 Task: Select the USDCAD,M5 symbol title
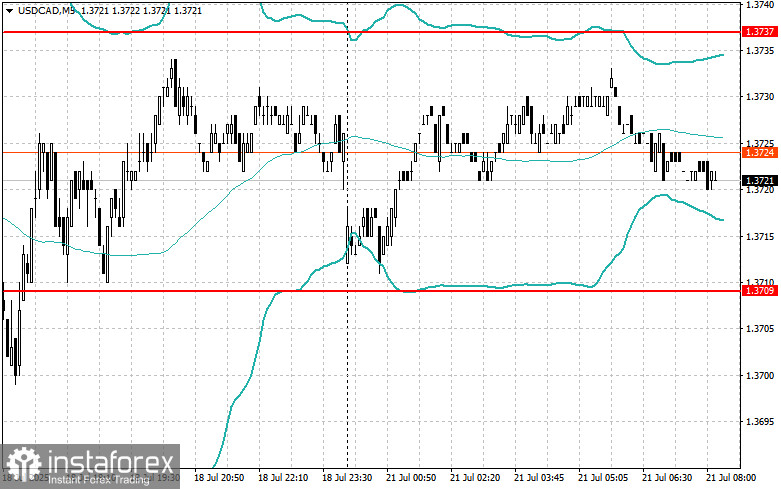tap(47, 10)
